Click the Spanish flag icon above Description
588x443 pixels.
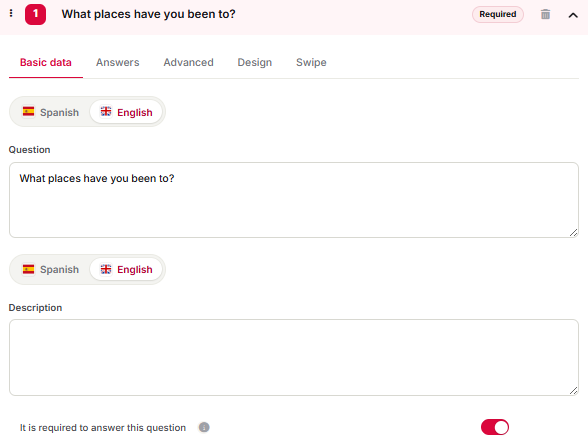tap(28, 269)
